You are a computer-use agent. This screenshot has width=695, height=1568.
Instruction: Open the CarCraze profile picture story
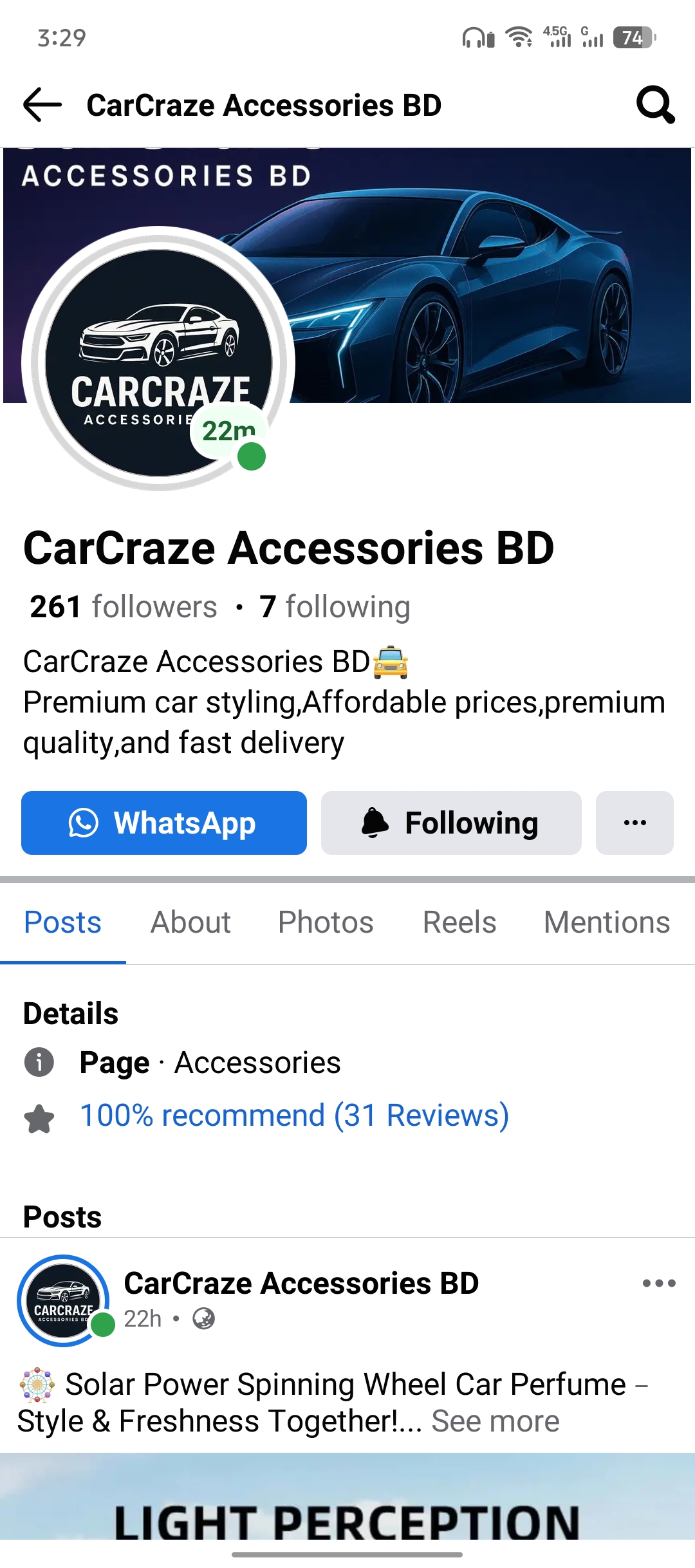(158, 362)
